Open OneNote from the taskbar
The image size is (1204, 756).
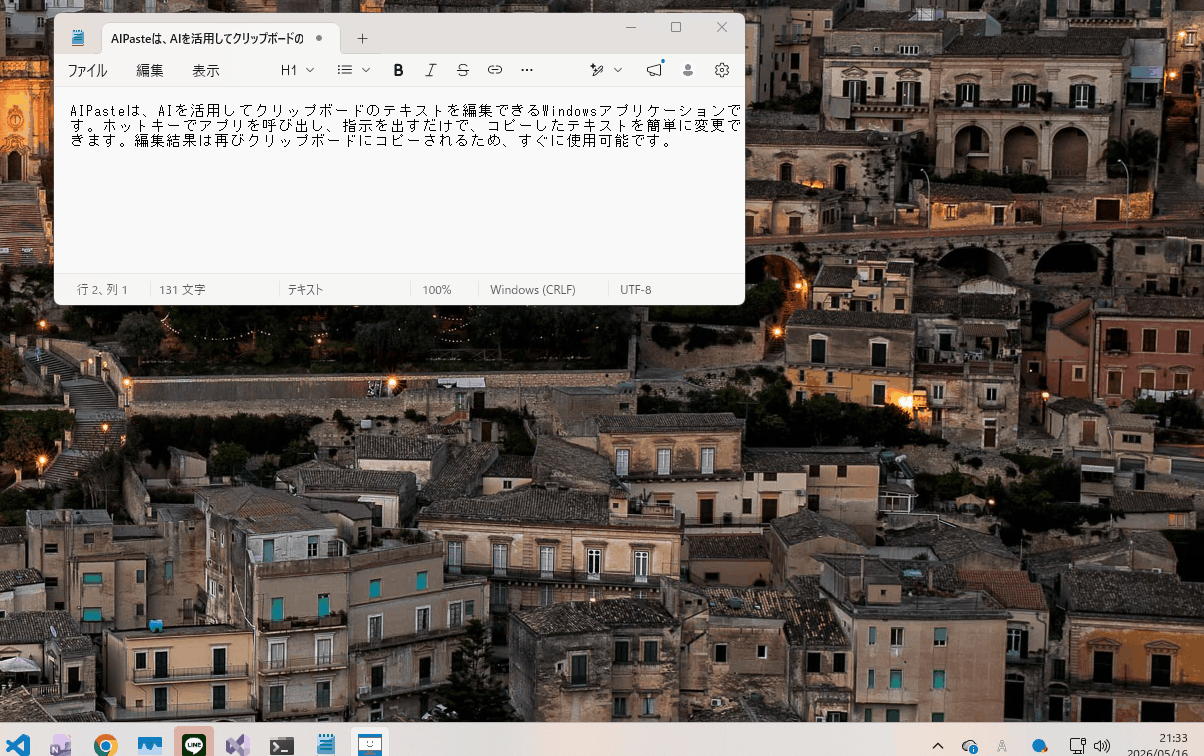point(61,745)
